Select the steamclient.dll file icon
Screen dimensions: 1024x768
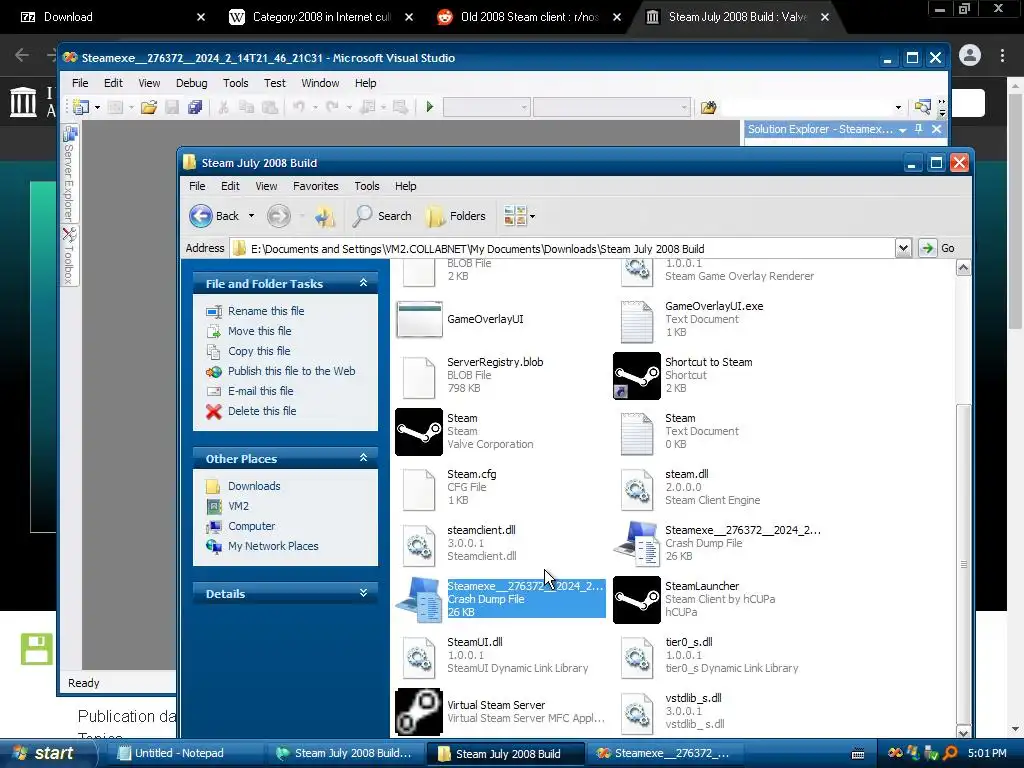419,545
